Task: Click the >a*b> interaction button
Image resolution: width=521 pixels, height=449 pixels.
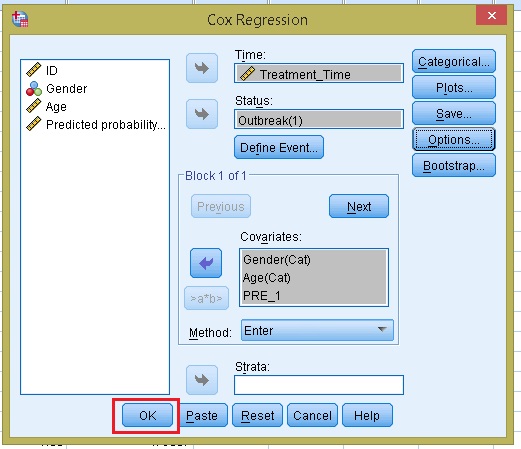Action: pos(206,298)
